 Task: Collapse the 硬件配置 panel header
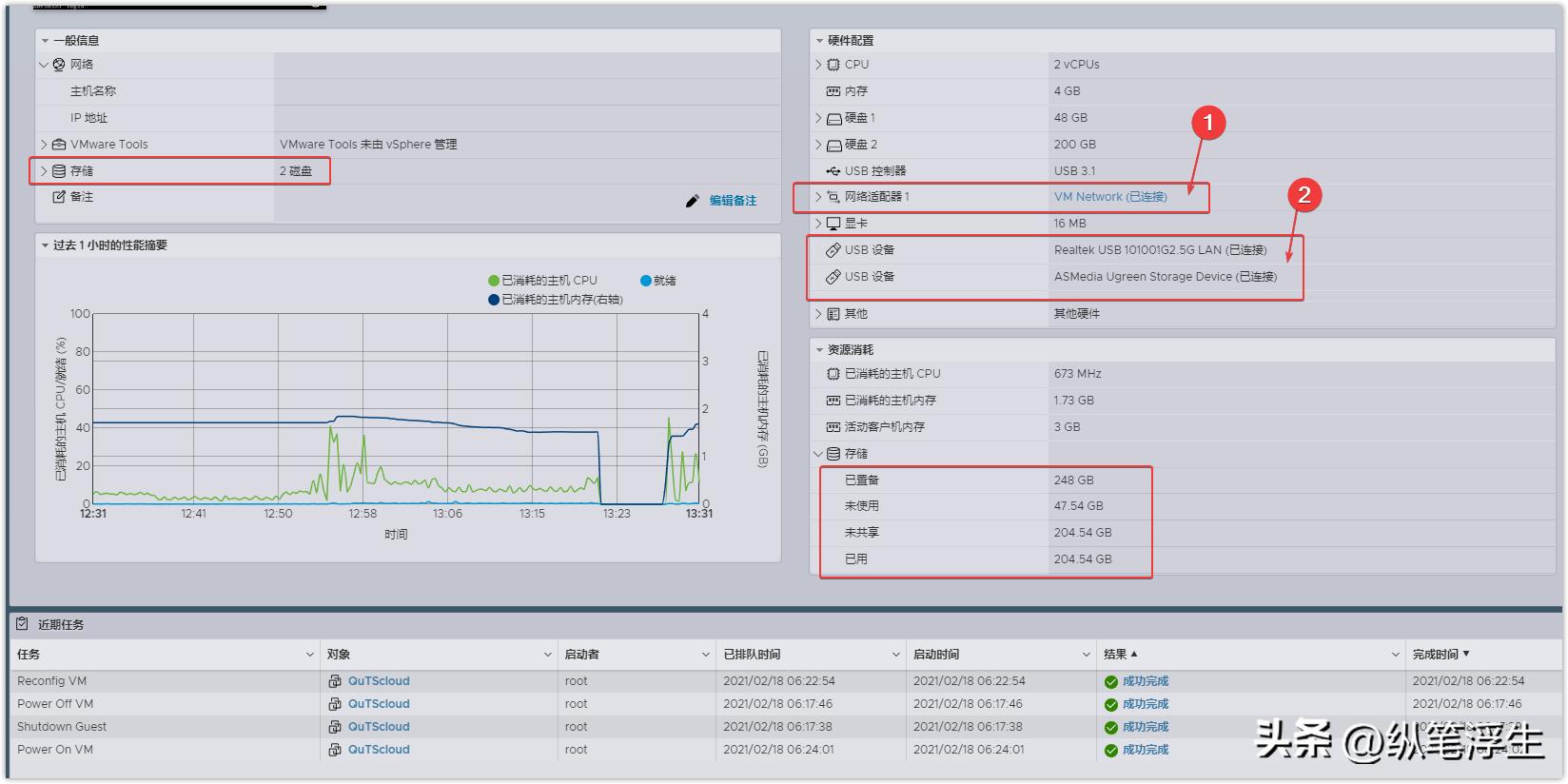(x=819, y=41)
